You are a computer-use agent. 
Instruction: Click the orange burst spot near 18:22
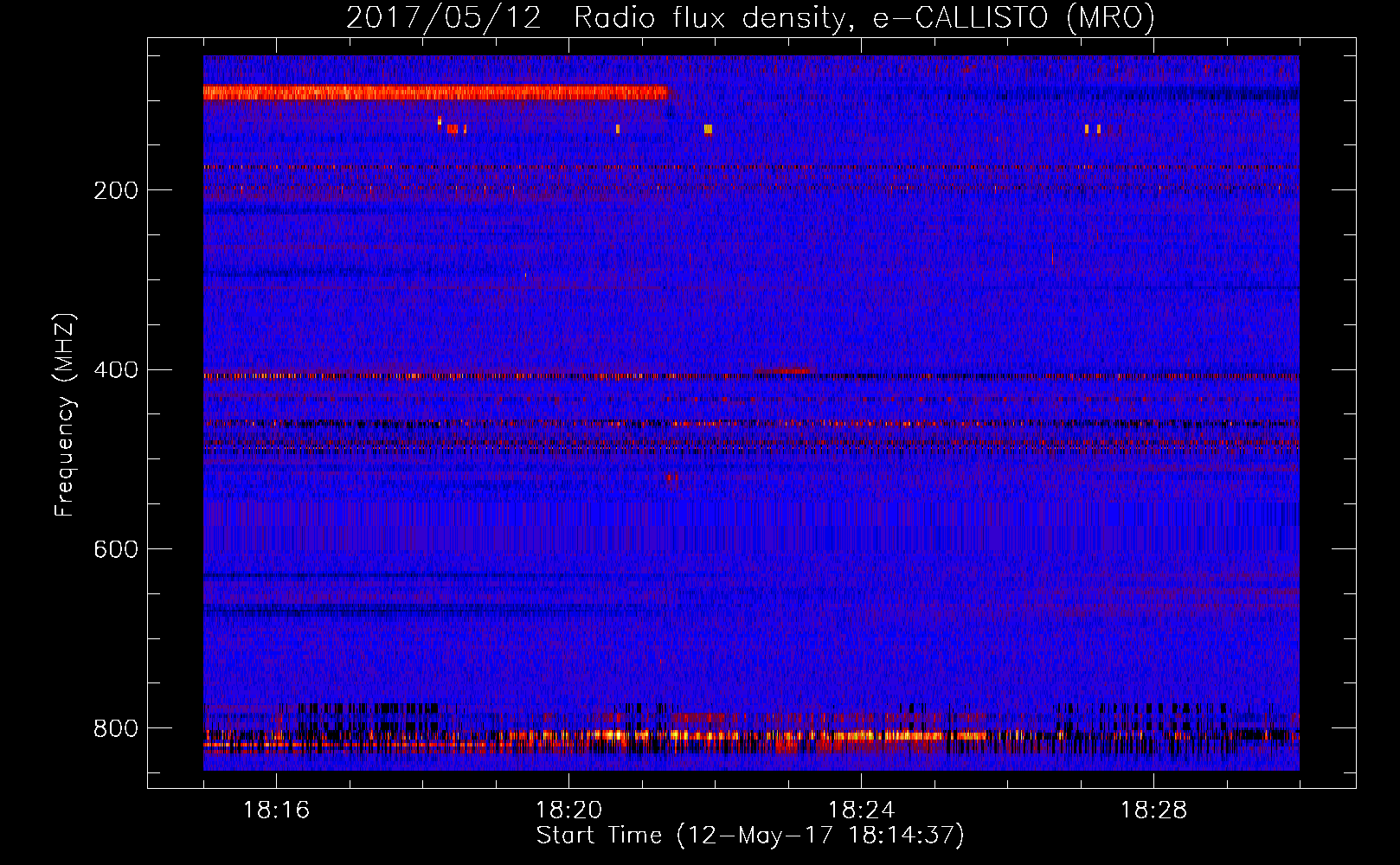coord(708,129)
